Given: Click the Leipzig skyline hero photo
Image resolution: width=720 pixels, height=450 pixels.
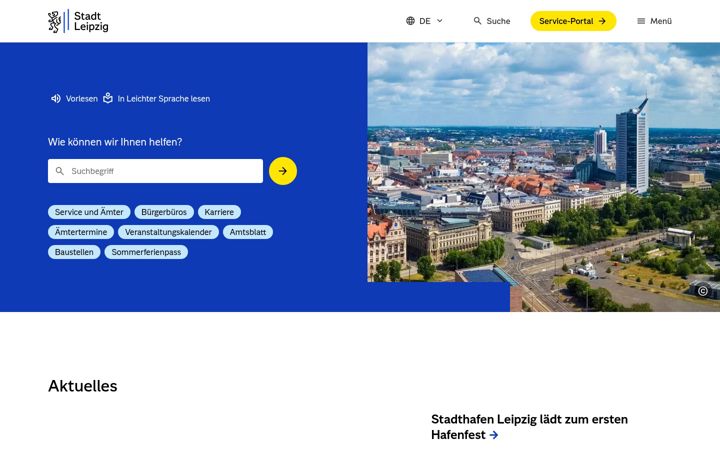Looking at the screenshot, I should [544, 177].
